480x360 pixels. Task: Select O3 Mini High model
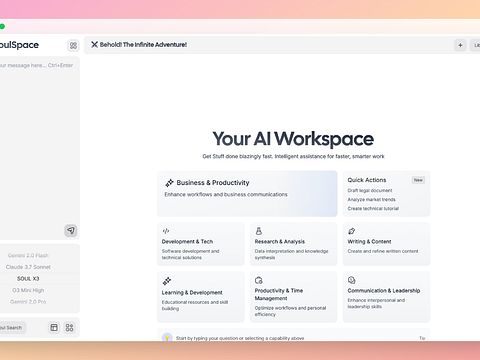pyautogui.click(x=28, y=290)
